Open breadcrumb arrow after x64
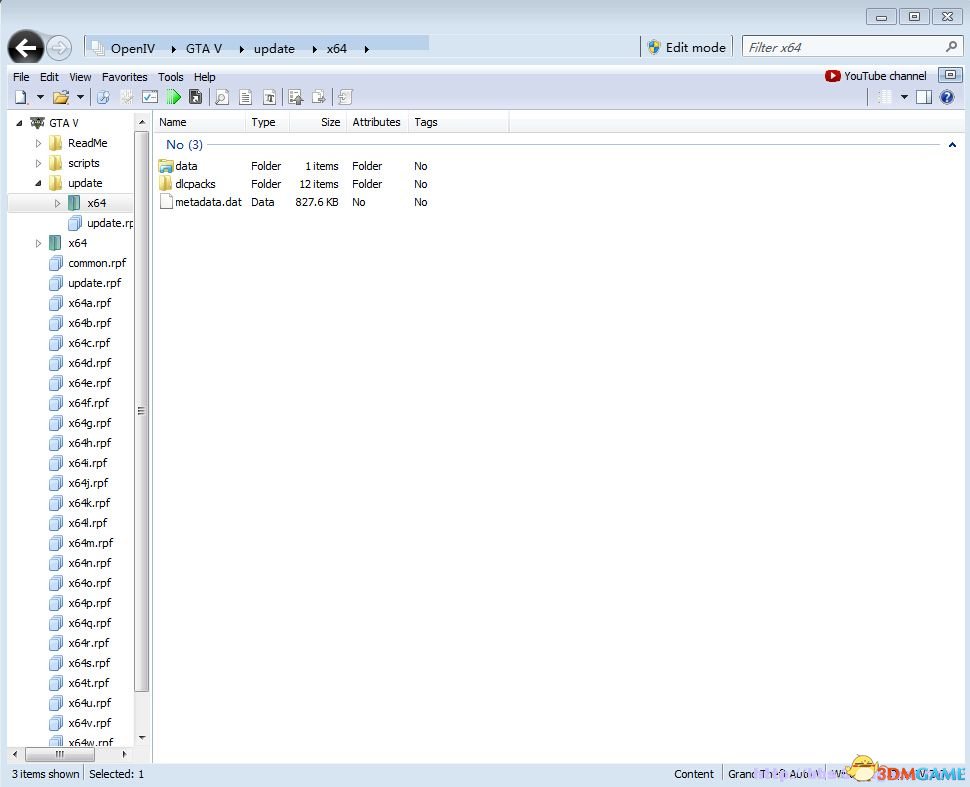The image size is (970, 787). click(366, 49)
